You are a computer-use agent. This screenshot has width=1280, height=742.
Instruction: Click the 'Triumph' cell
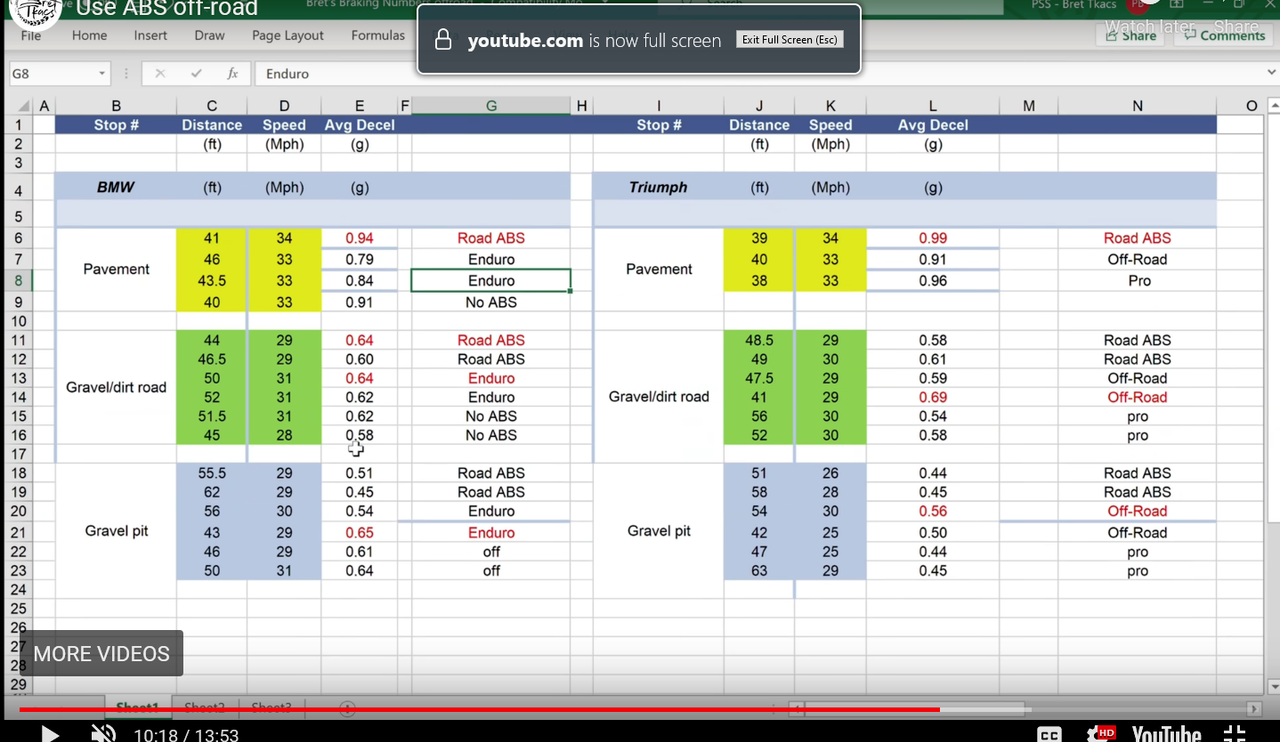[x=659, y=187]
